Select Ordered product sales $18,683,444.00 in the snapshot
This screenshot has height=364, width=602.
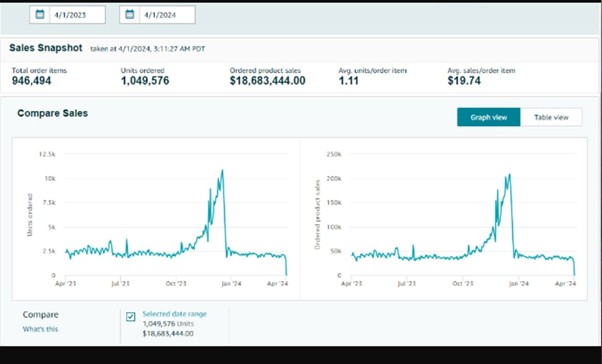(268, 81)
